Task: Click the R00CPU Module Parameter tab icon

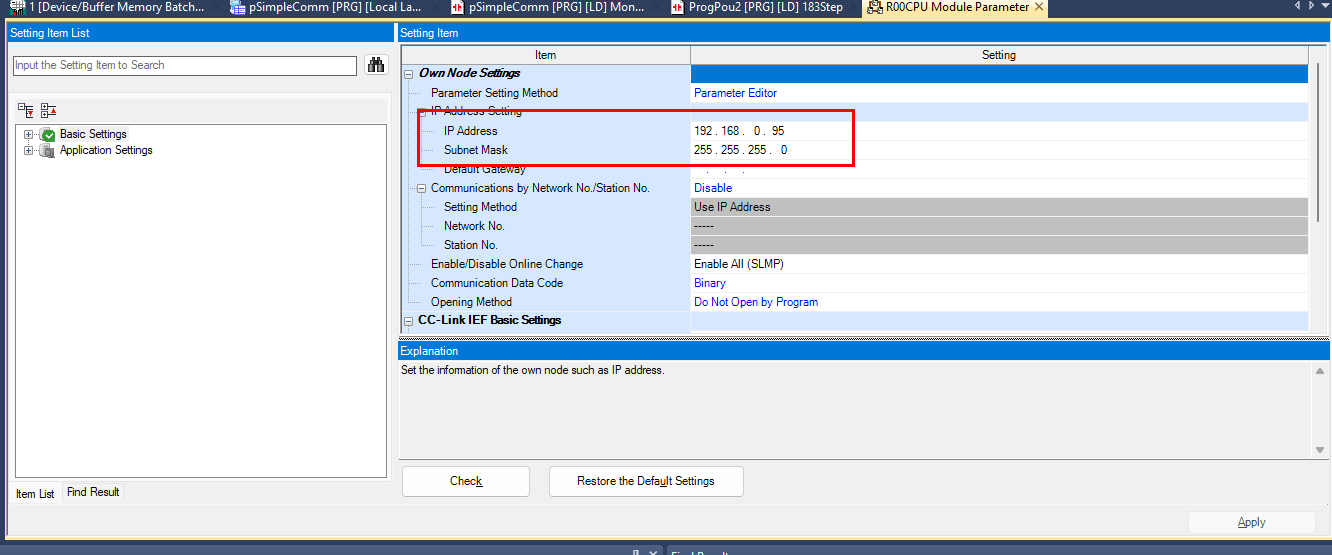Action: pyautogui.click(x=874, y=7)
